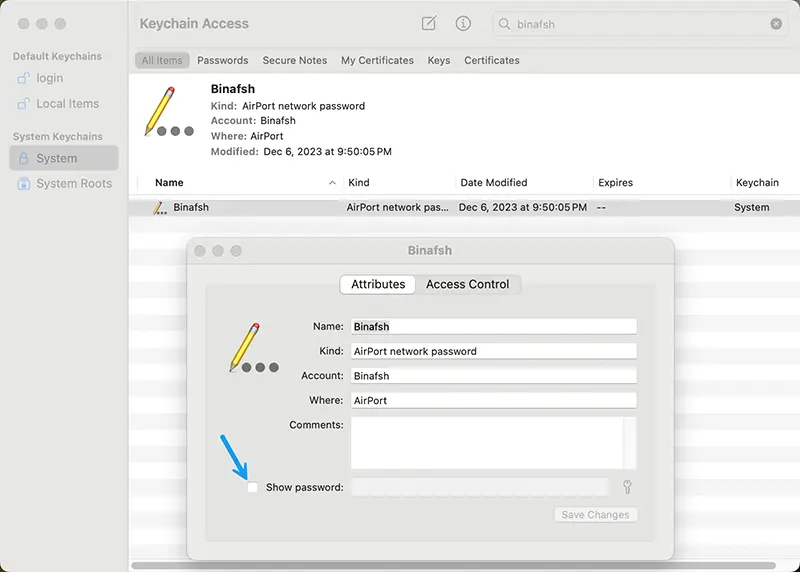Switch to the My Certificates tab
The width and height of the screenshot is (800, 572).
coord(377,60)
